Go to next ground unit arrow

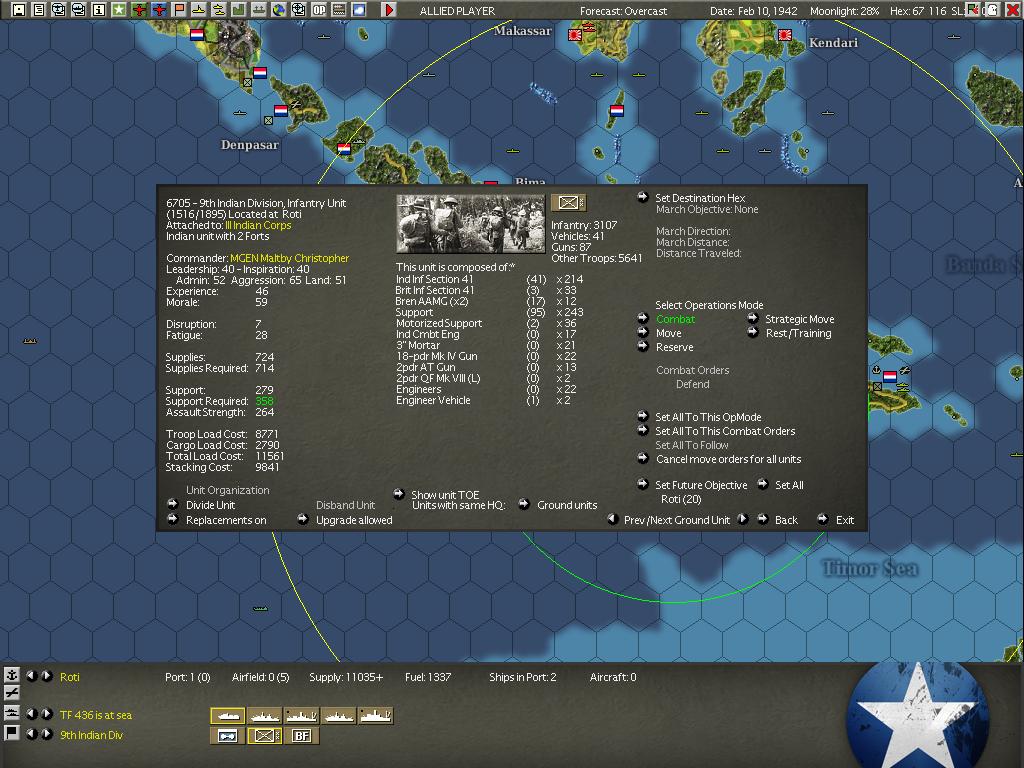click(743, 519)
